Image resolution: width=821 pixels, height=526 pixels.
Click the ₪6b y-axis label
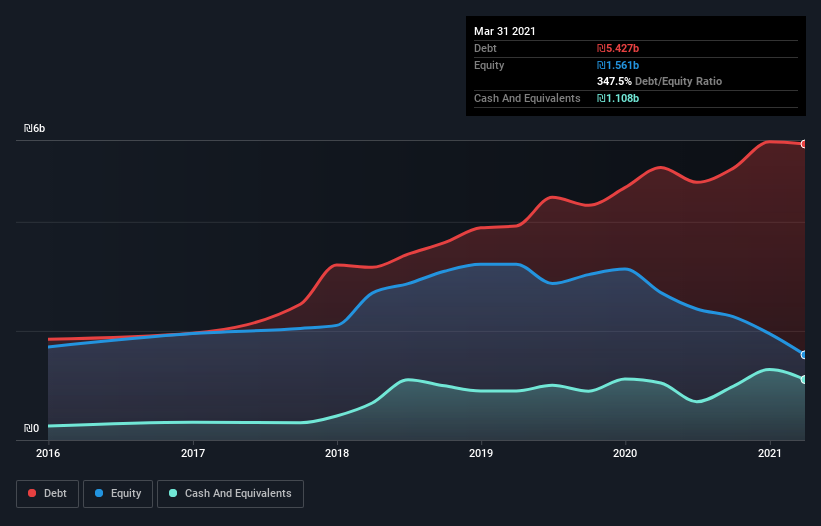click(x=35, y=128)
